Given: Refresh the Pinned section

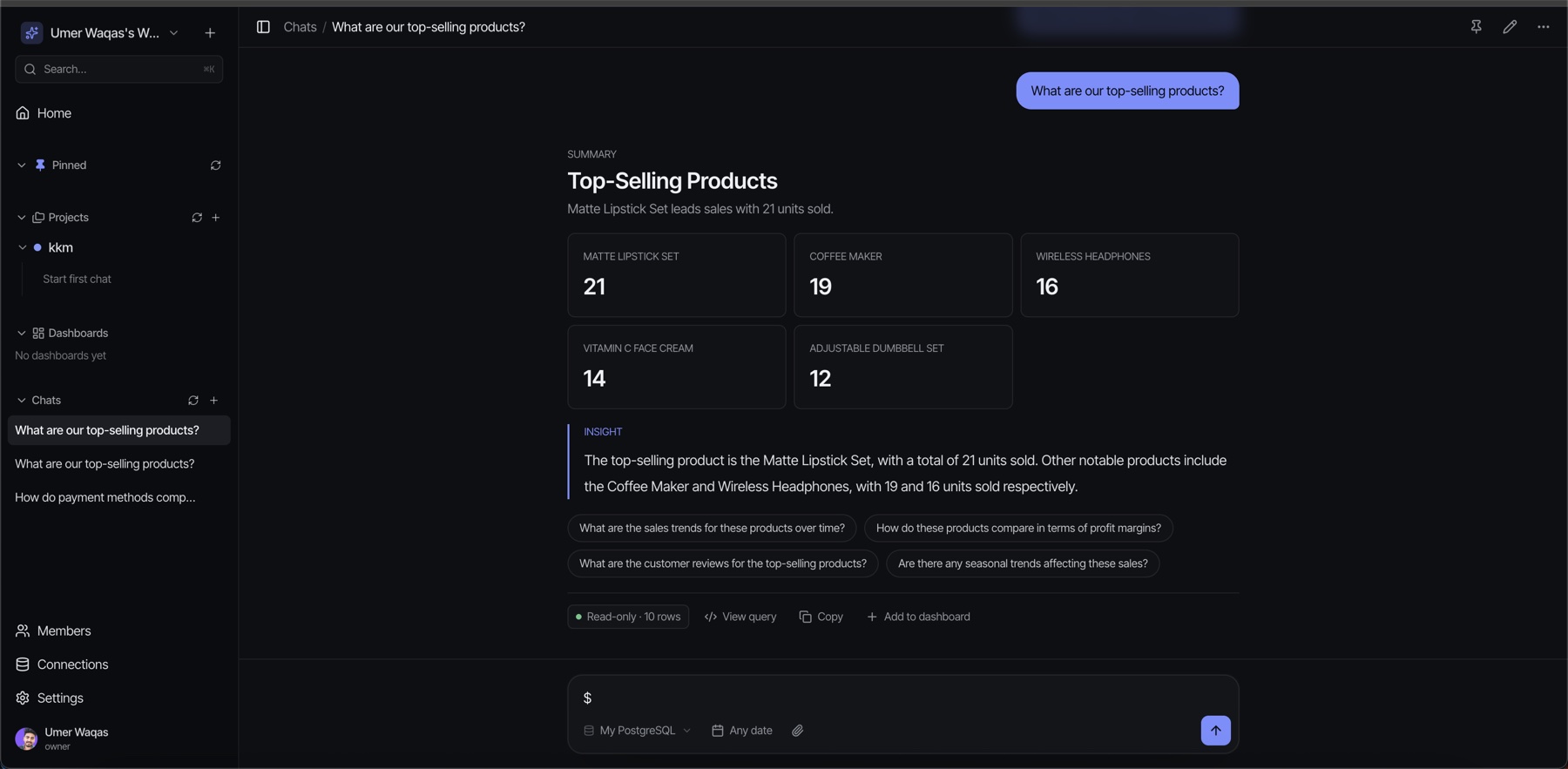Looking at the screenshot, I should 215,165.
